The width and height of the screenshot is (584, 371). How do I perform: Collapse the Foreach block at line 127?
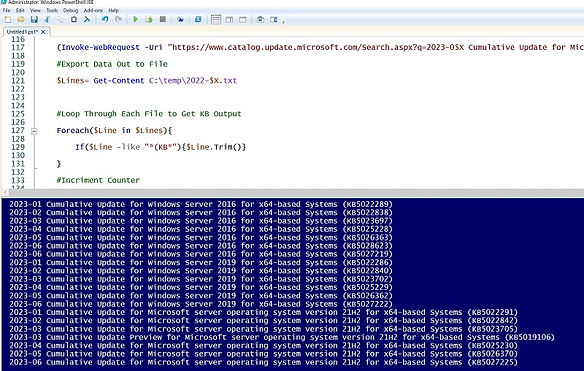click(34, 131)
